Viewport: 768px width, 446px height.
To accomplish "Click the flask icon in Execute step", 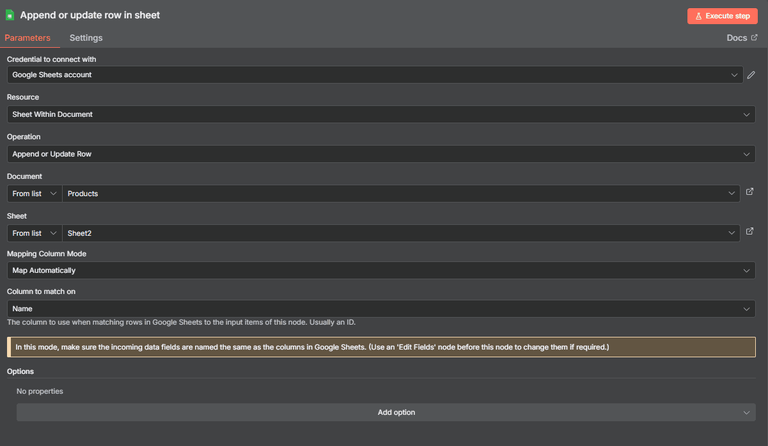I will coord(698,16).
